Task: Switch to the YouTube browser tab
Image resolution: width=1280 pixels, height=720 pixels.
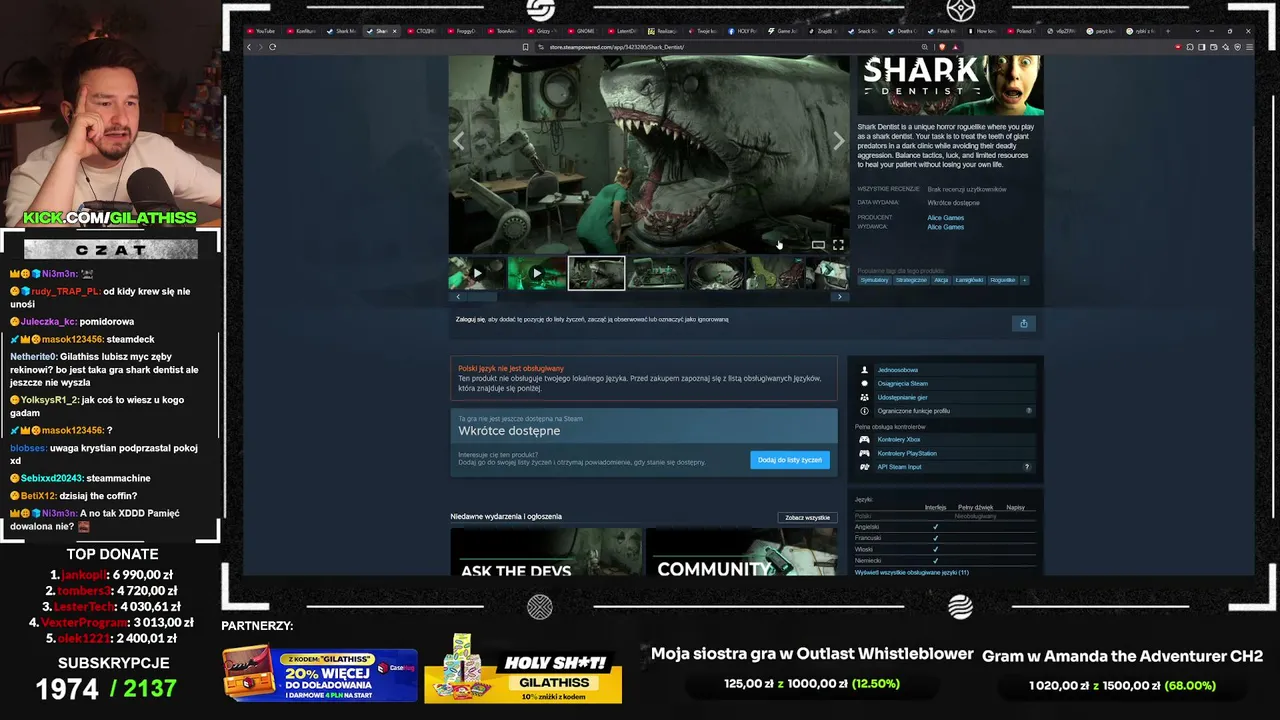Action: tap(262, 31)
